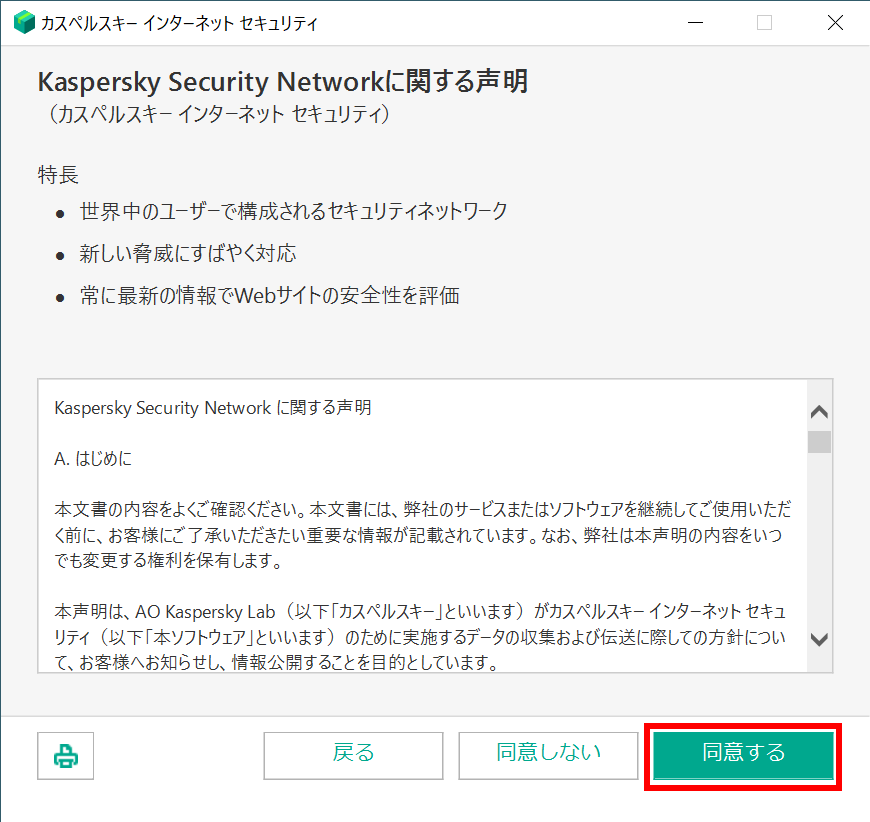
Task: Click the bullet 世界中のユーザーで構成されるセキュリティネットワーク
Action: tap(294, 211)
